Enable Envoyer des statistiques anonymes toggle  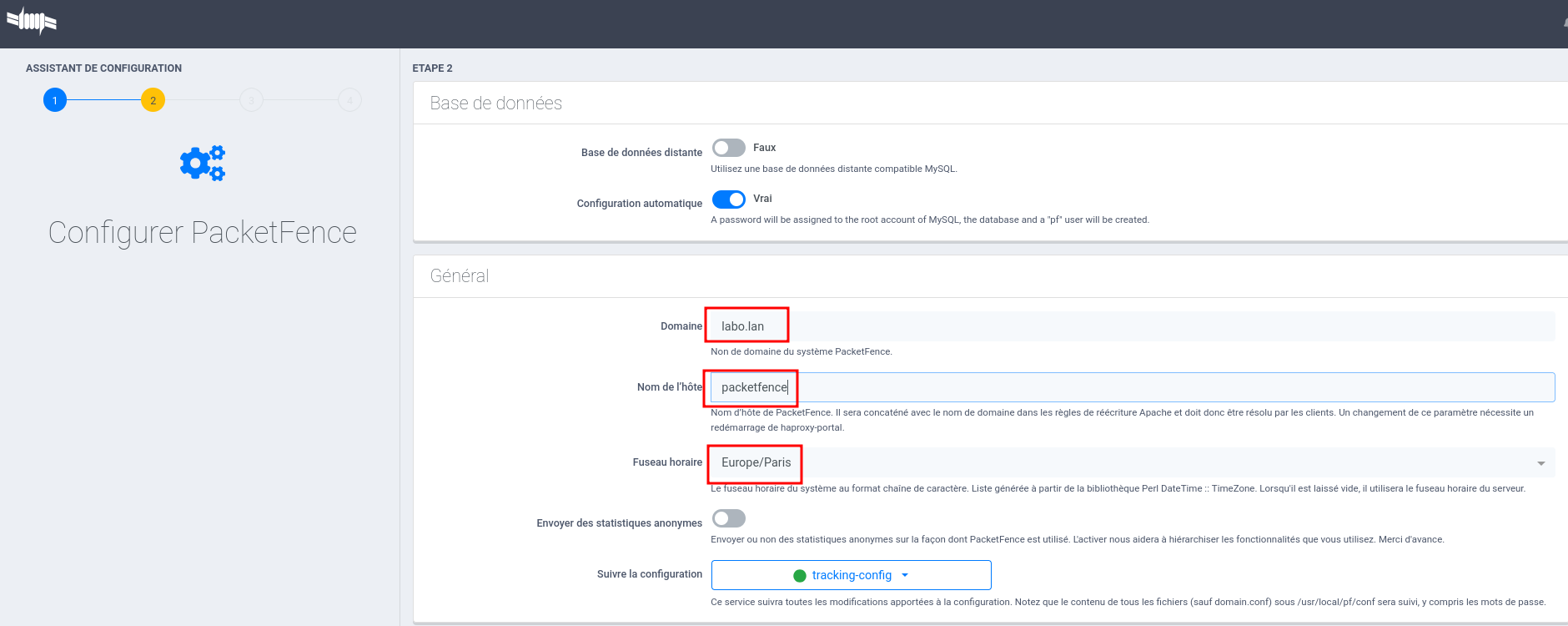click(x=729, y=518)
